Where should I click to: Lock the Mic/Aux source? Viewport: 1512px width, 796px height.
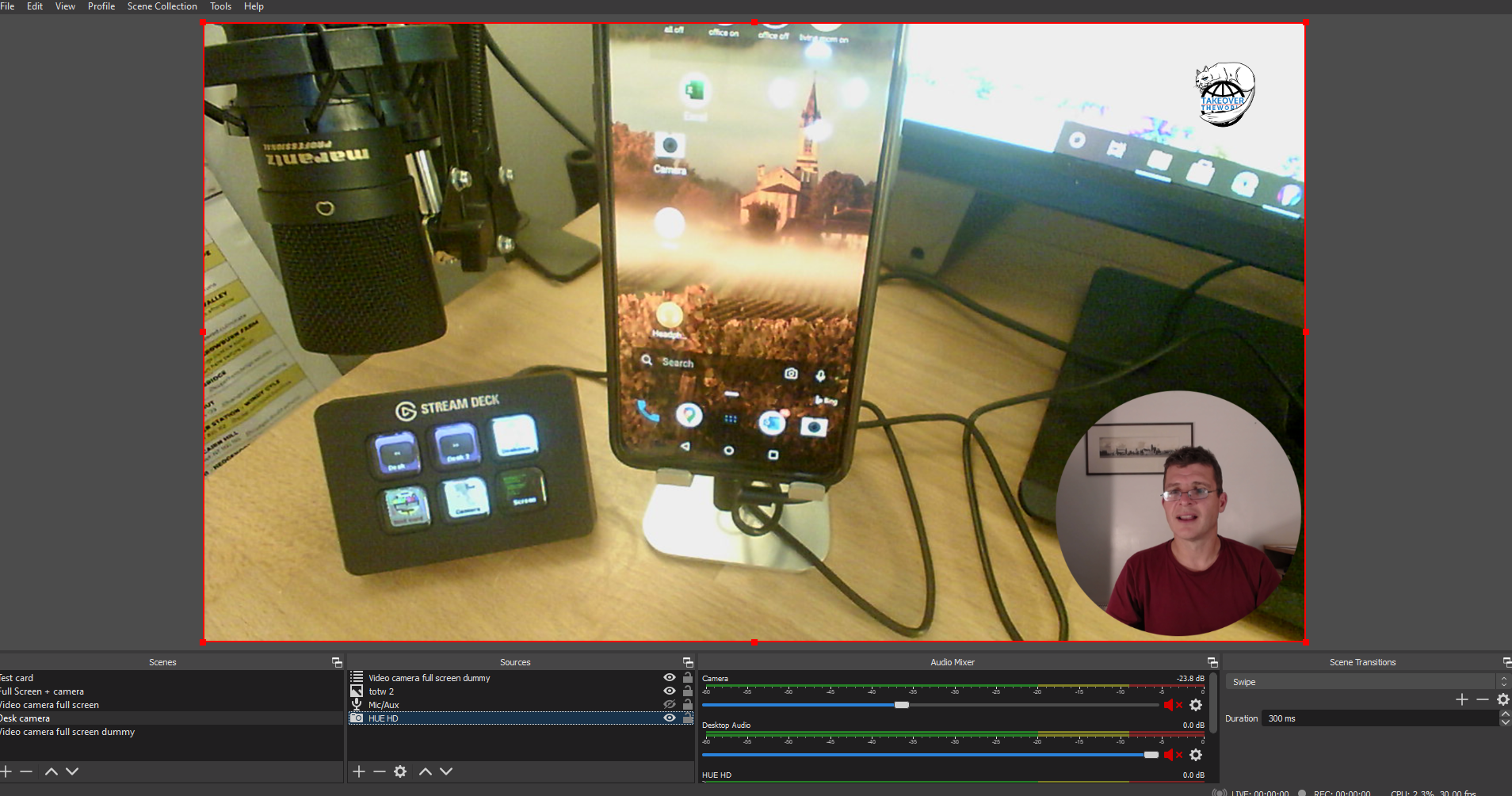[x=687, y=704]
